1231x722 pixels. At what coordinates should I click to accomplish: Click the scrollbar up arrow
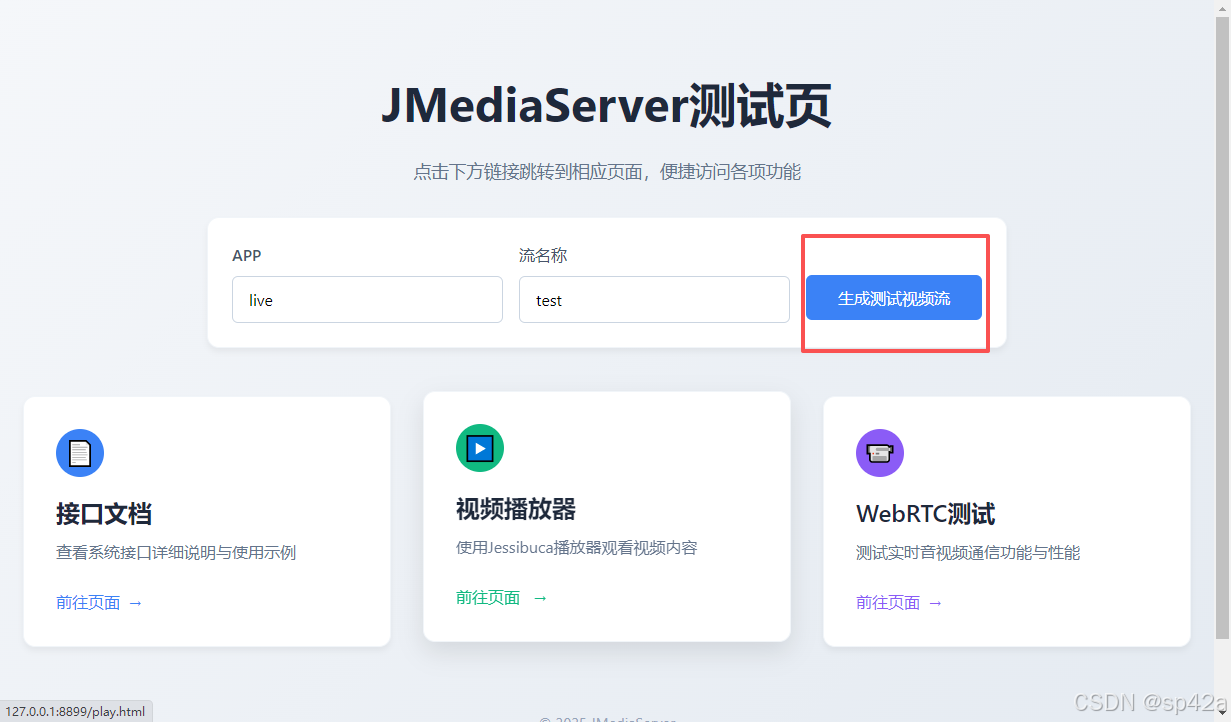click(x=1222, y=8)
